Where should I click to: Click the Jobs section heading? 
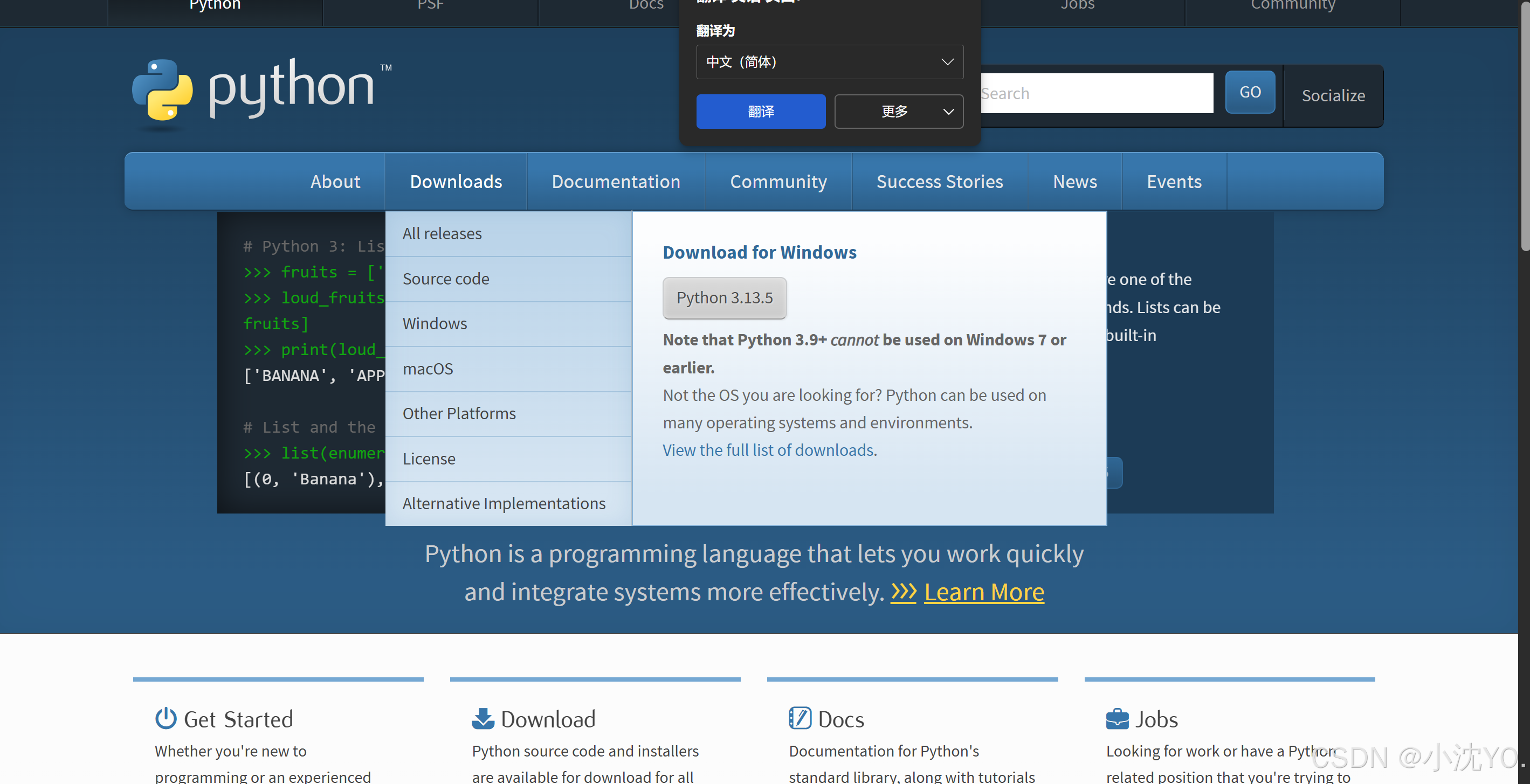(x=1156, y=719)
